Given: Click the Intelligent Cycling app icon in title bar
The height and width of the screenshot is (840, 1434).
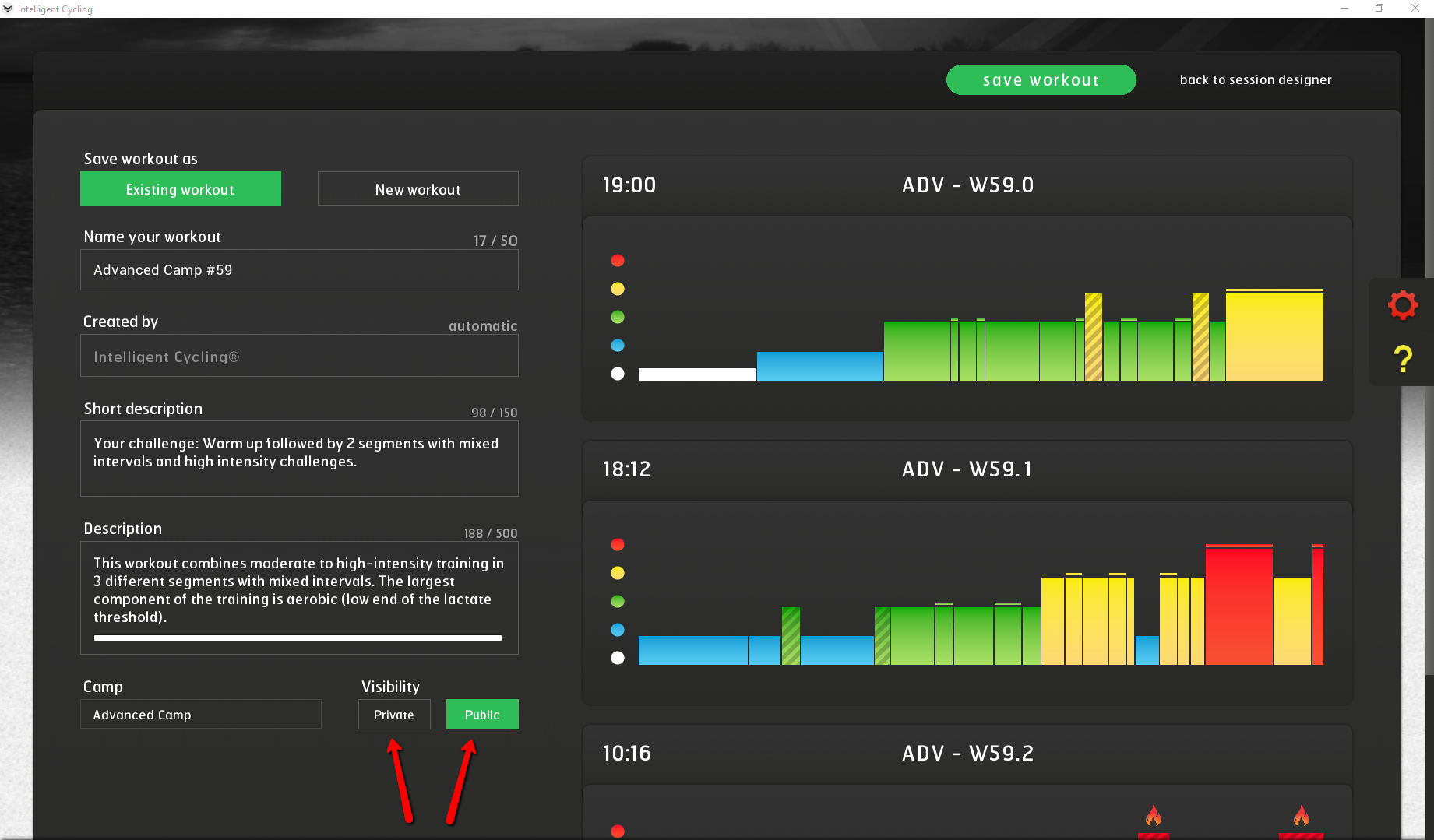Looking at the screenshot, I should (8, 9).
